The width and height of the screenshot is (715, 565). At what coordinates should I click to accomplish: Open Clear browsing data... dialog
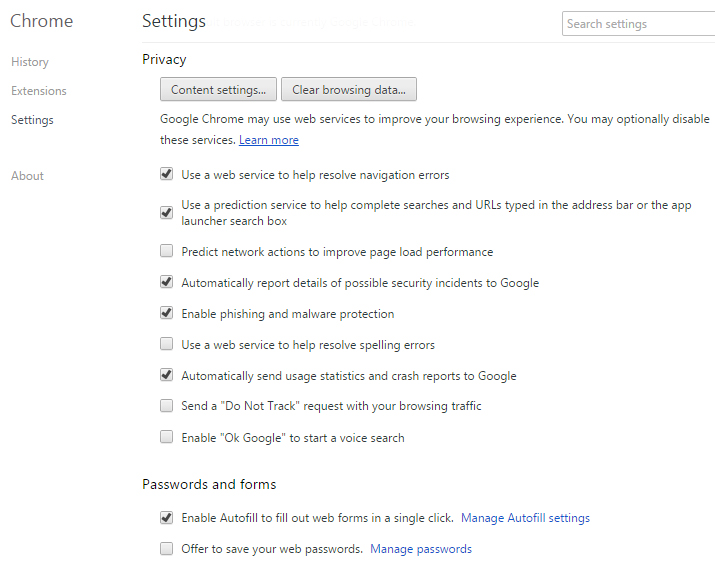click(x=349, y=89)
